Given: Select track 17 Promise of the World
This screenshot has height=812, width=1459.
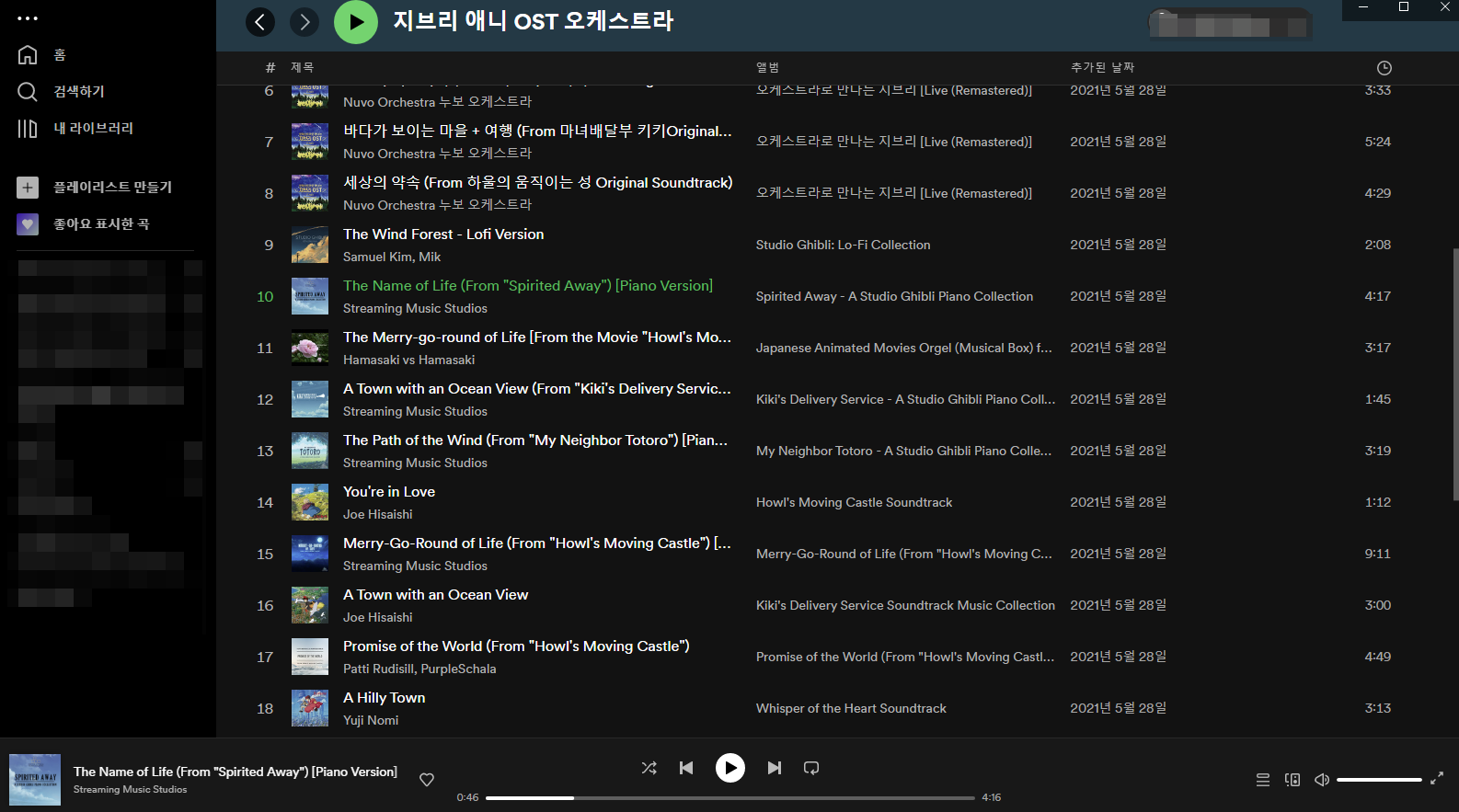Looking at the screenshot, I should [x=516, y=646].
